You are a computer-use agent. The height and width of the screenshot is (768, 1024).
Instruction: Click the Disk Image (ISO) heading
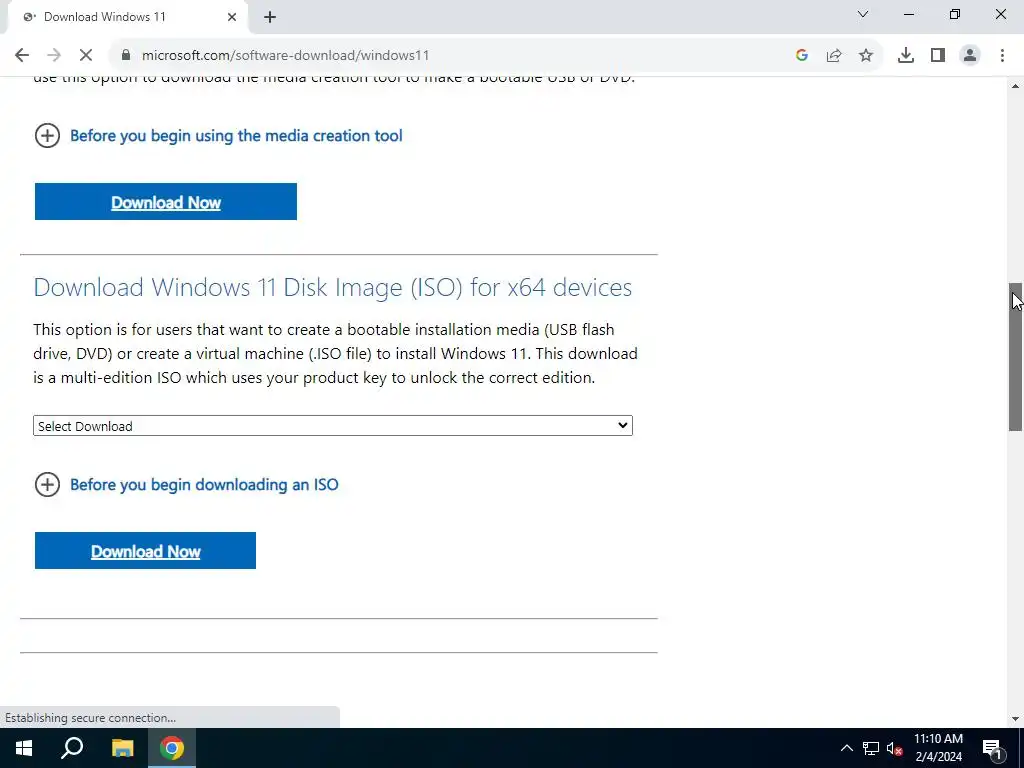pos(332,287)
